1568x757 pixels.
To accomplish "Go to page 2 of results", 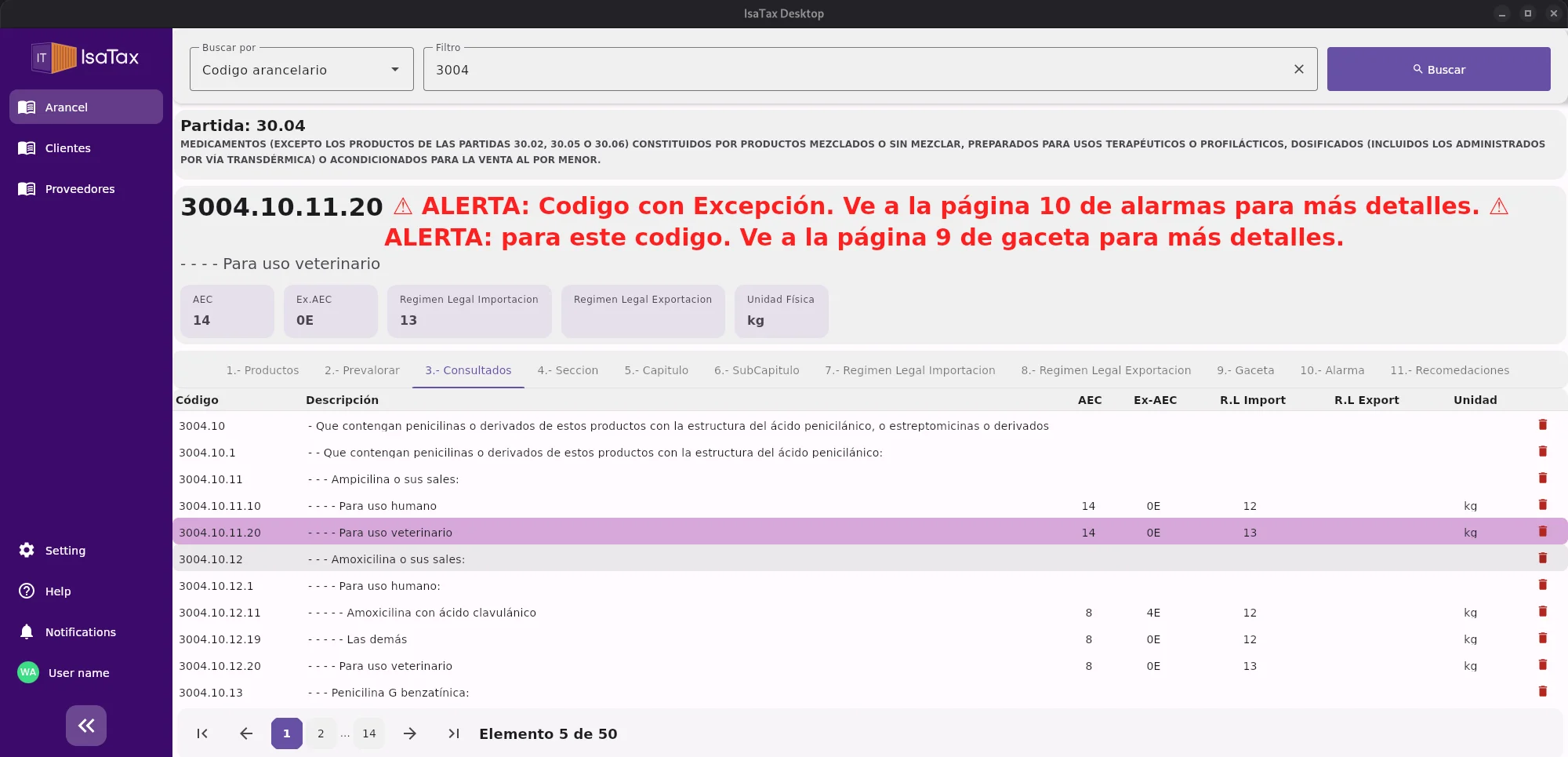I will coord(321,733).
